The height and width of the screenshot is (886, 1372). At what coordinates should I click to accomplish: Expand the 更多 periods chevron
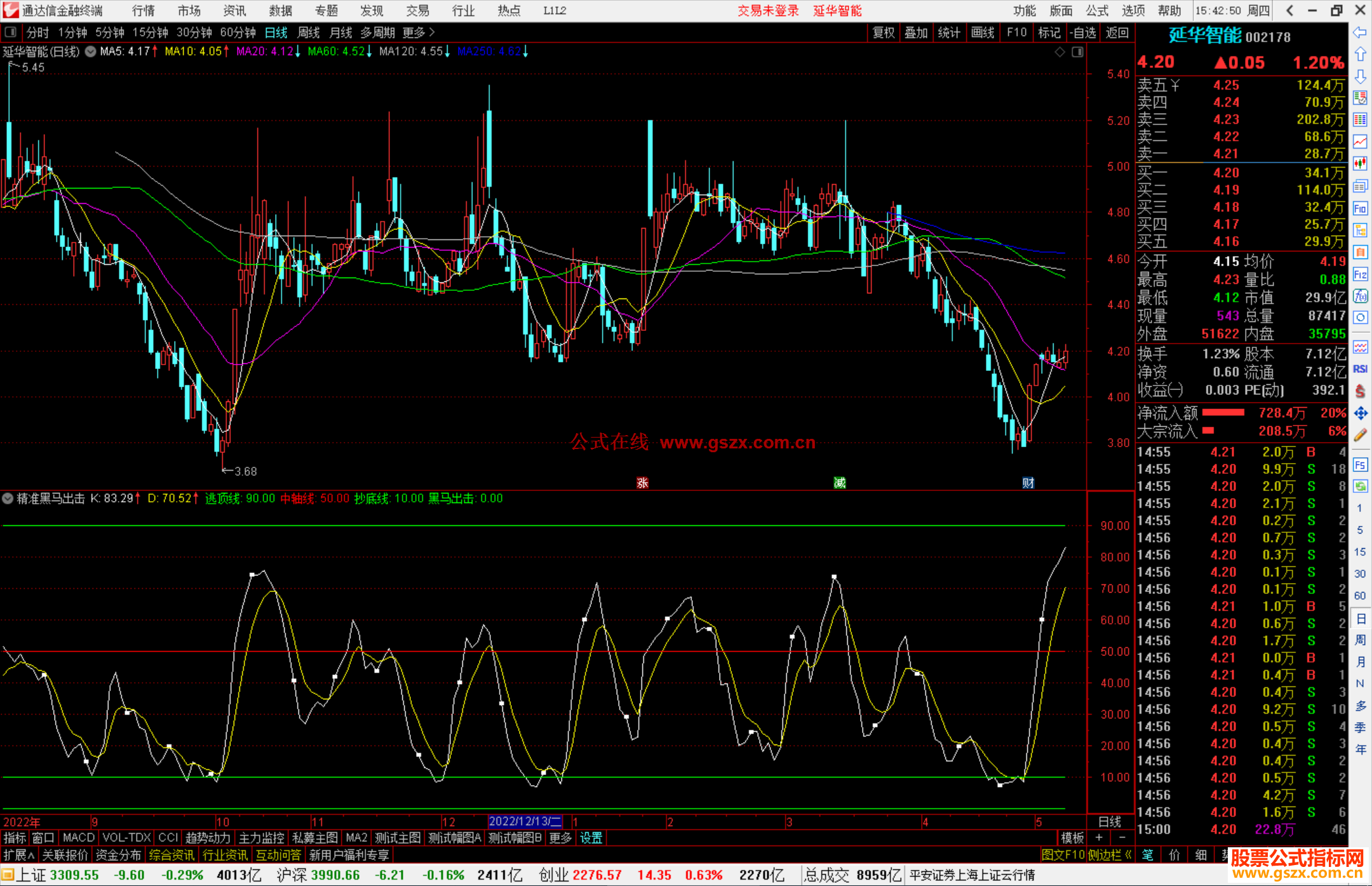(x=432, y=32)
